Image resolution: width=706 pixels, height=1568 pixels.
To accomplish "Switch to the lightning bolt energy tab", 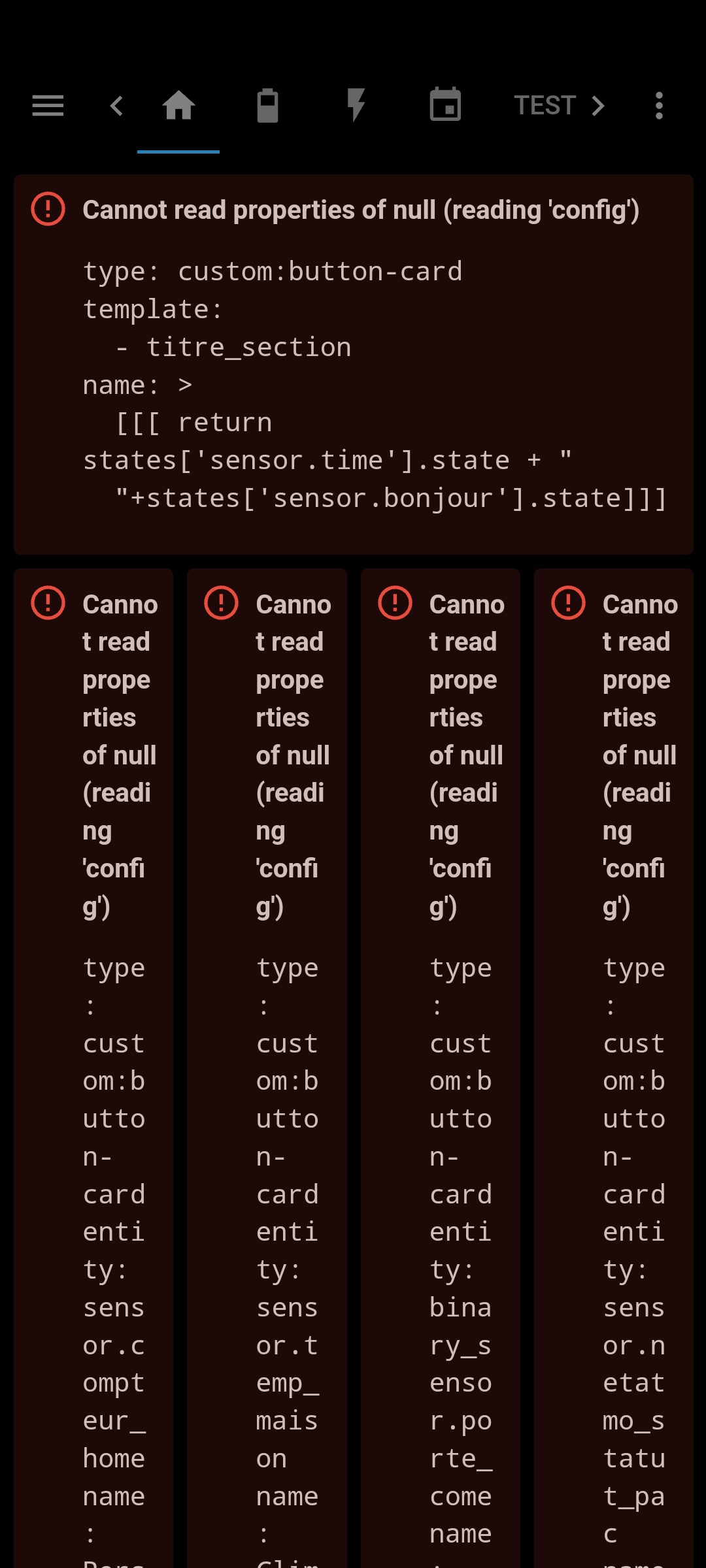I will pyautogui.click(x=356, y=105).
